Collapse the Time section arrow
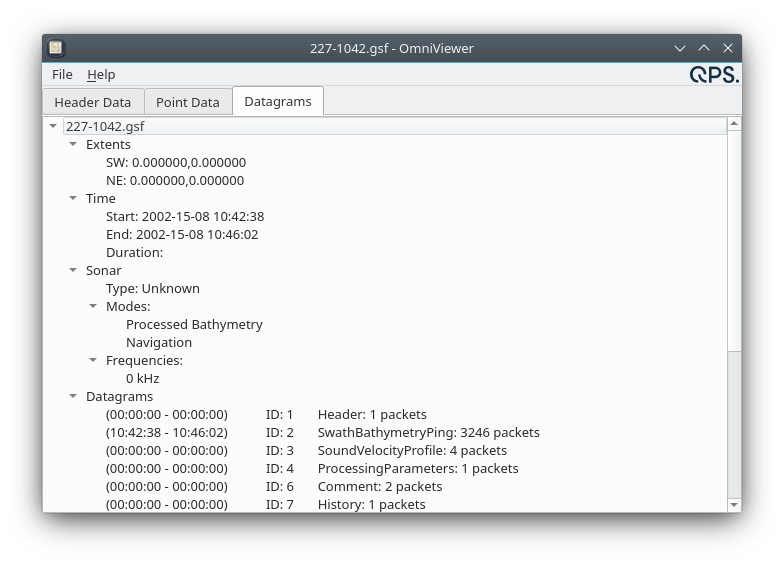 pos(73,199)
